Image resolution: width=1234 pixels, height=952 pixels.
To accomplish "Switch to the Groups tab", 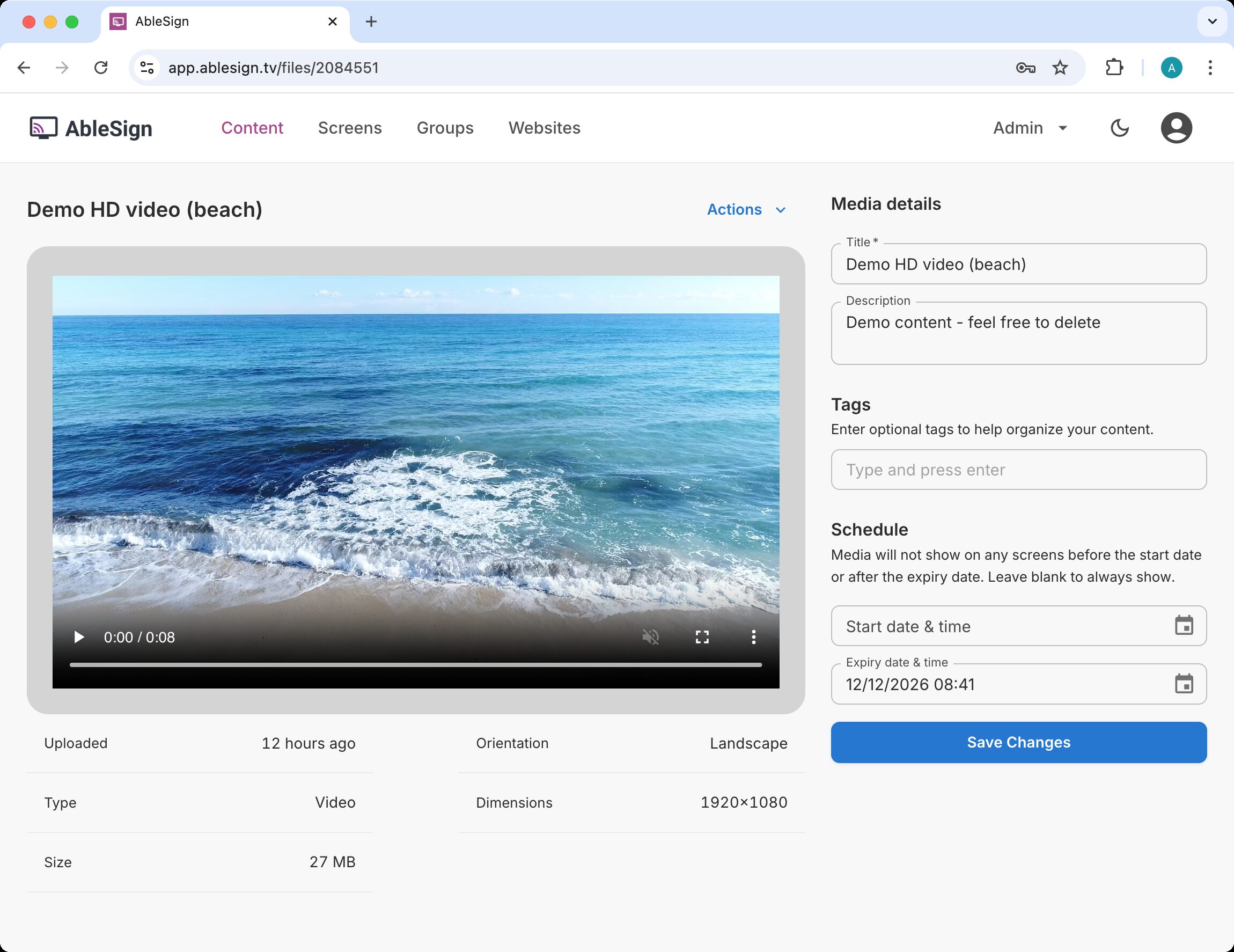I will click(x=445, y=128).
